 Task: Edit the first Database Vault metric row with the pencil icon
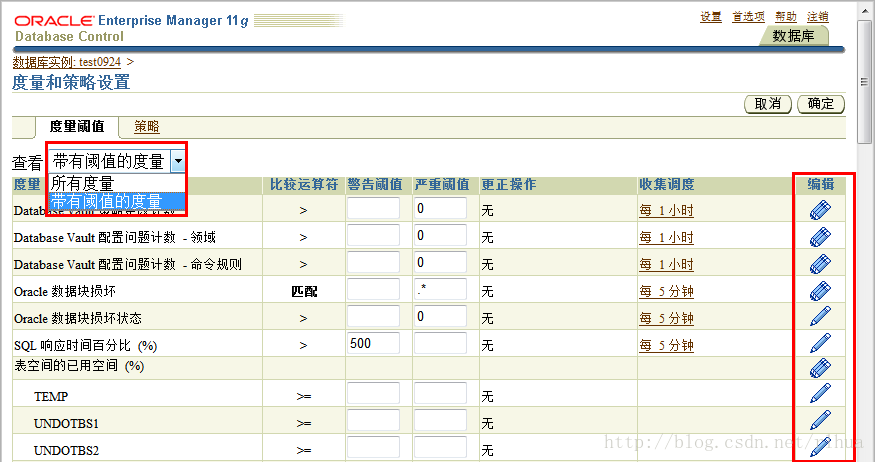pyautogui.click(x=820, y=210)
